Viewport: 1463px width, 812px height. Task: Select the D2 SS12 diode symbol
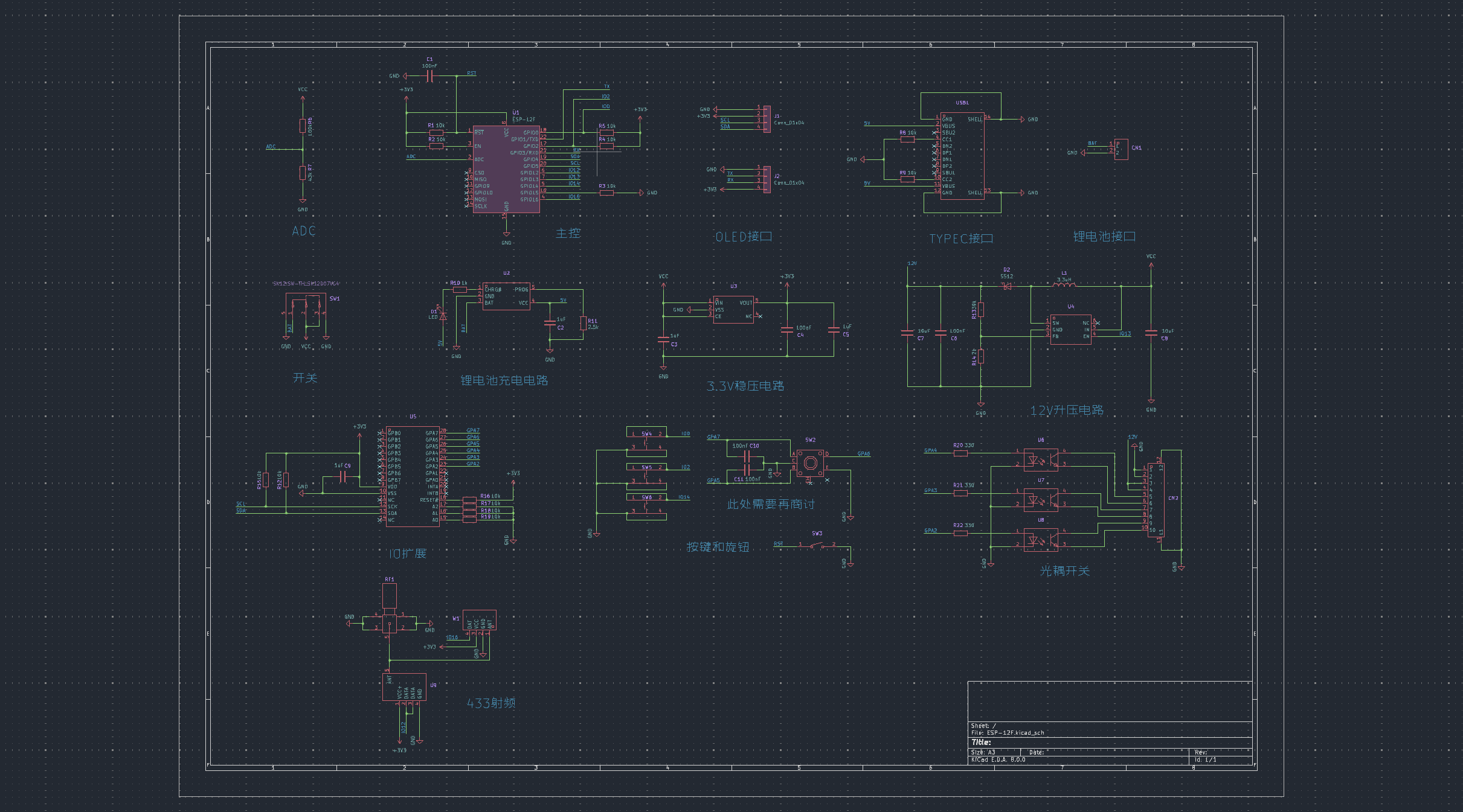click(1007, 287)
